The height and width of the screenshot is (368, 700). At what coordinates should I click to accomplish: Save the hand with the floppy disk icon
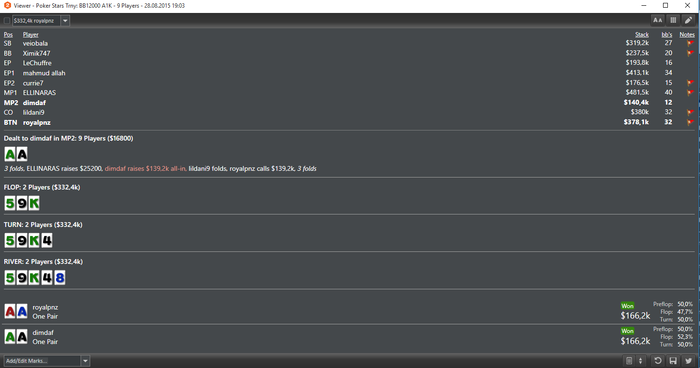[673, 361]
